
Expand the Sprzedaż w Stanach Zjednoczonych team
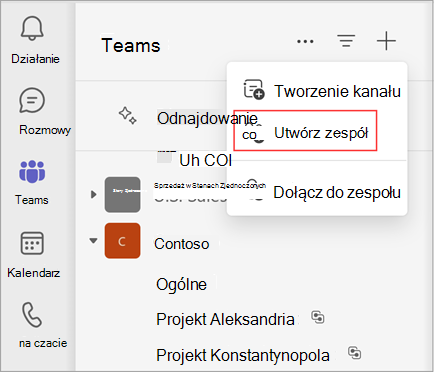(x=94, y=194)
